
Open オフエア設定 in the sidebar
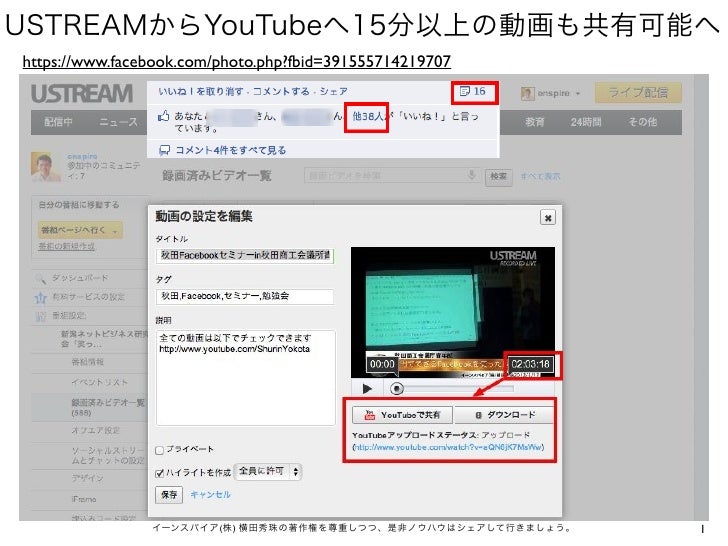click(95, 430)
